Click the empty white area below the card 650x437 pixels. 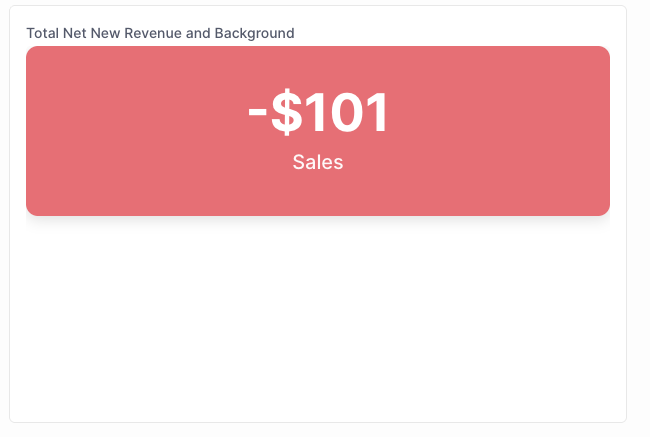pos(318,323)
